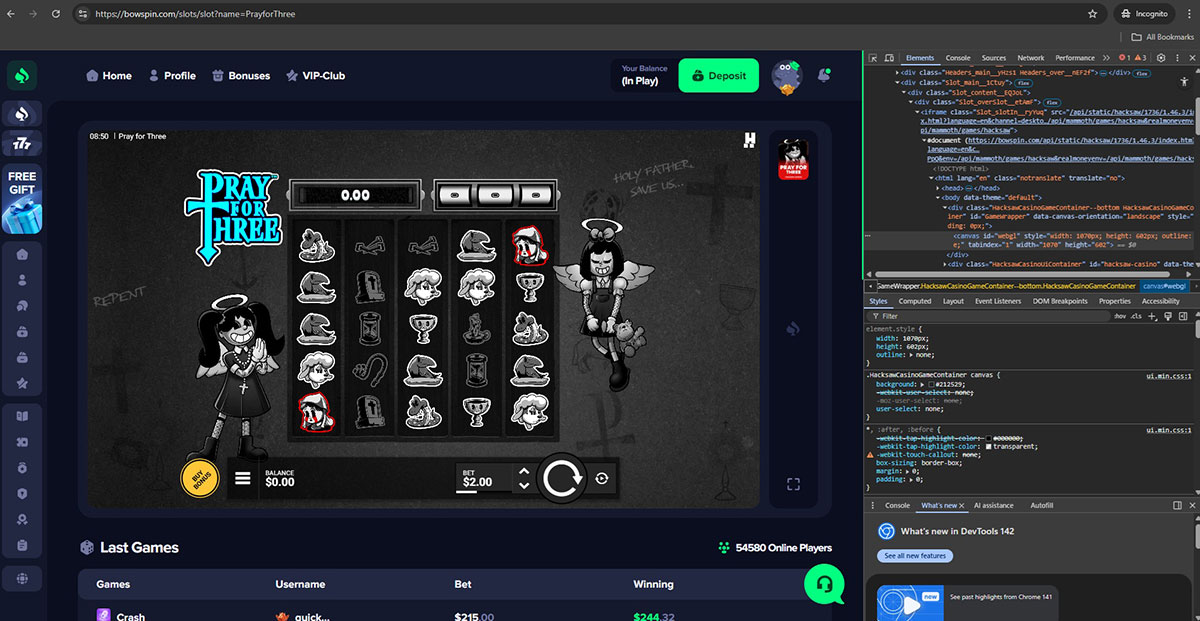Toggle element state with :hov
Image resolution: width=1200 pixels, height=621 pixels.
coord(1119,316)
